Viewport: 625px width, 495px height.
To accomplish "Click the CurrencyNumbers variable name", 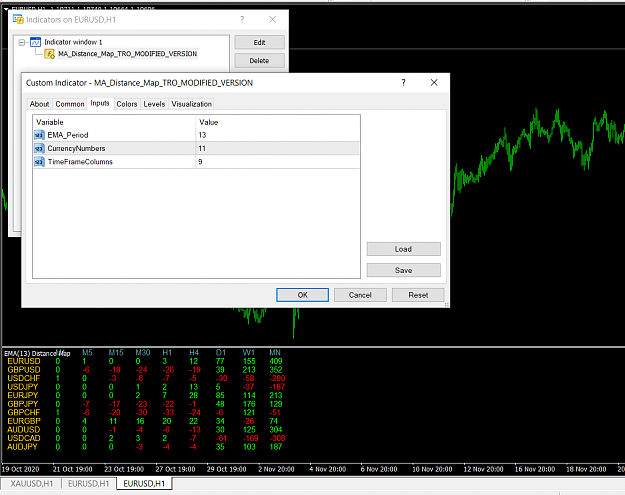I will pyautogui.click(x=76, y=149).
